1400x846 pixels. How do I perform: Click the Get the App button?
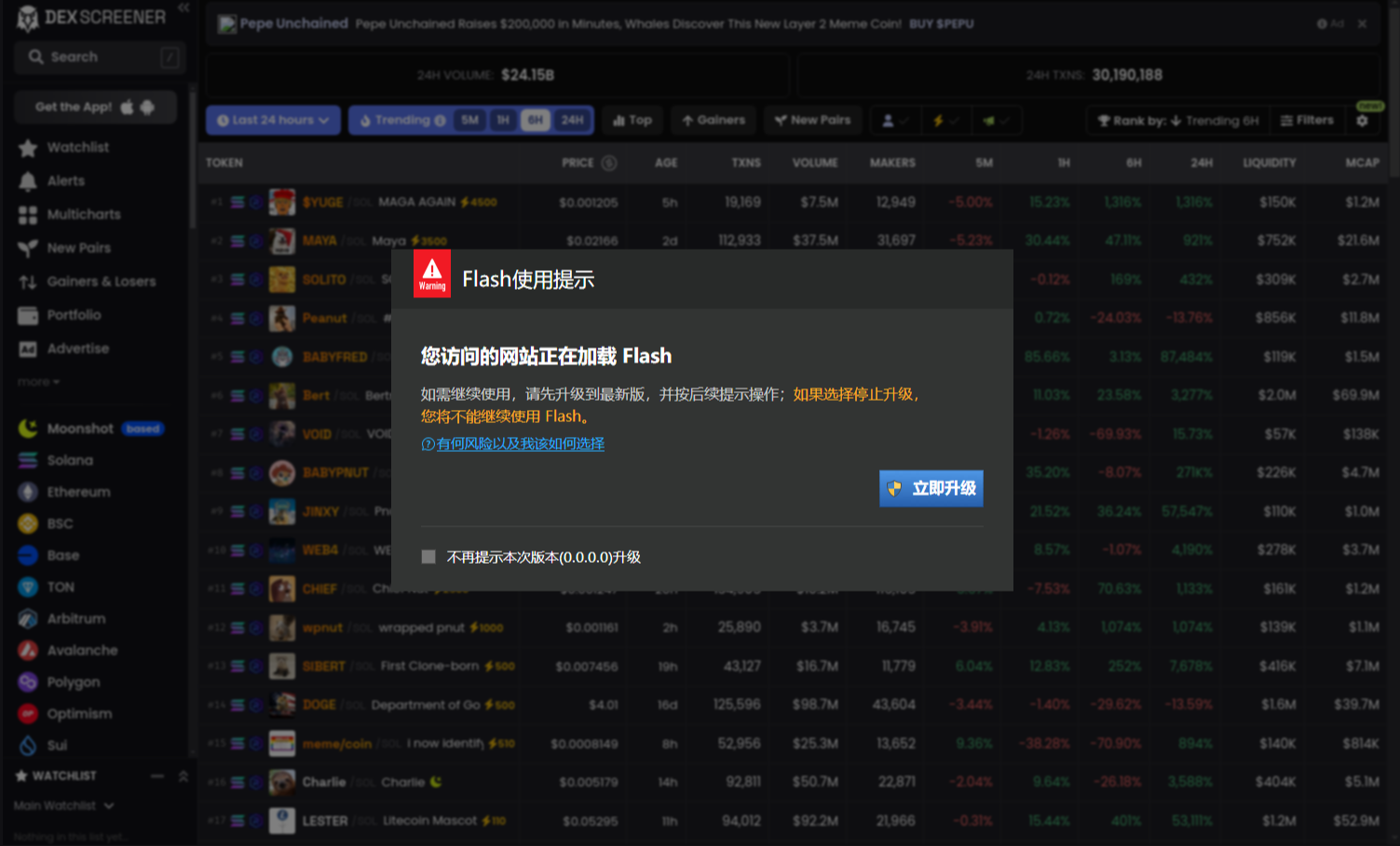[x=96, y=107]
